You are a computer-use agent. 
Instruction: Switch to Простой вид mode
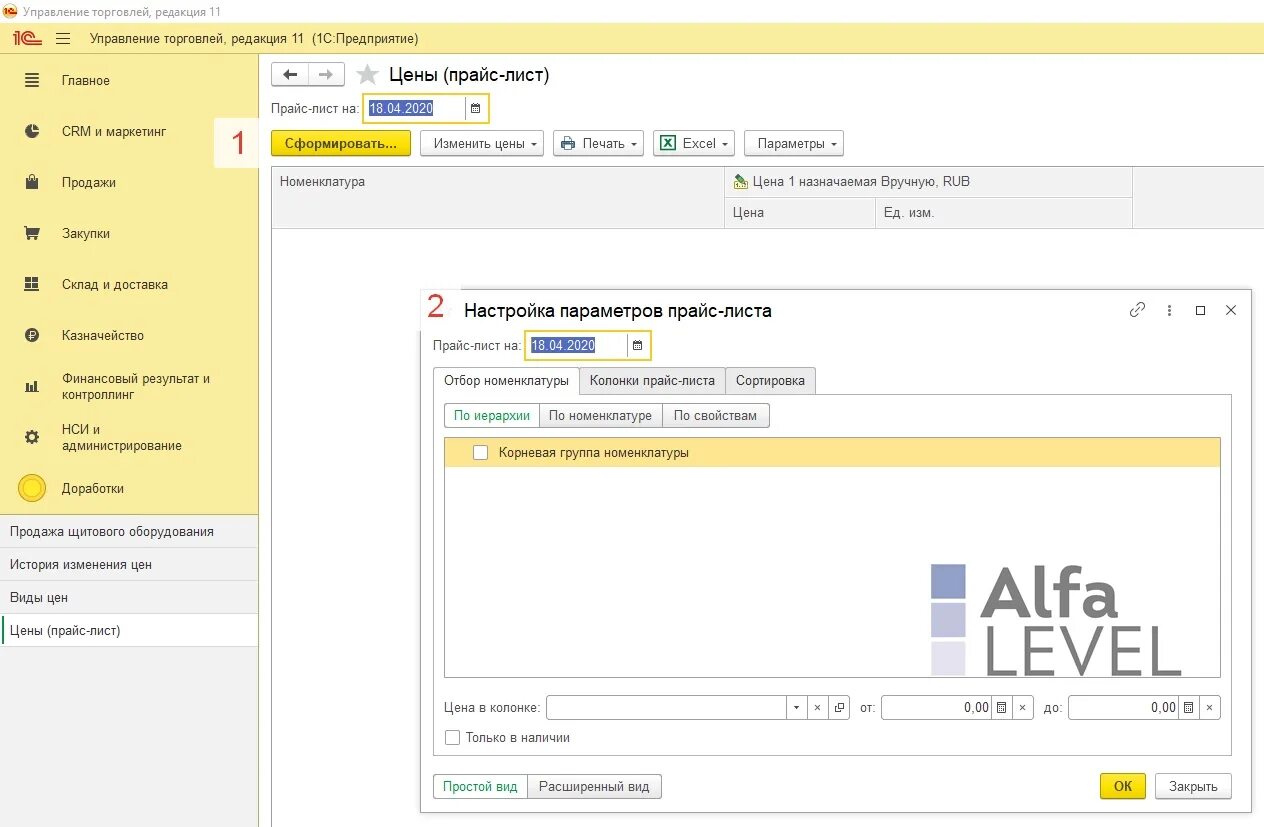480,786
